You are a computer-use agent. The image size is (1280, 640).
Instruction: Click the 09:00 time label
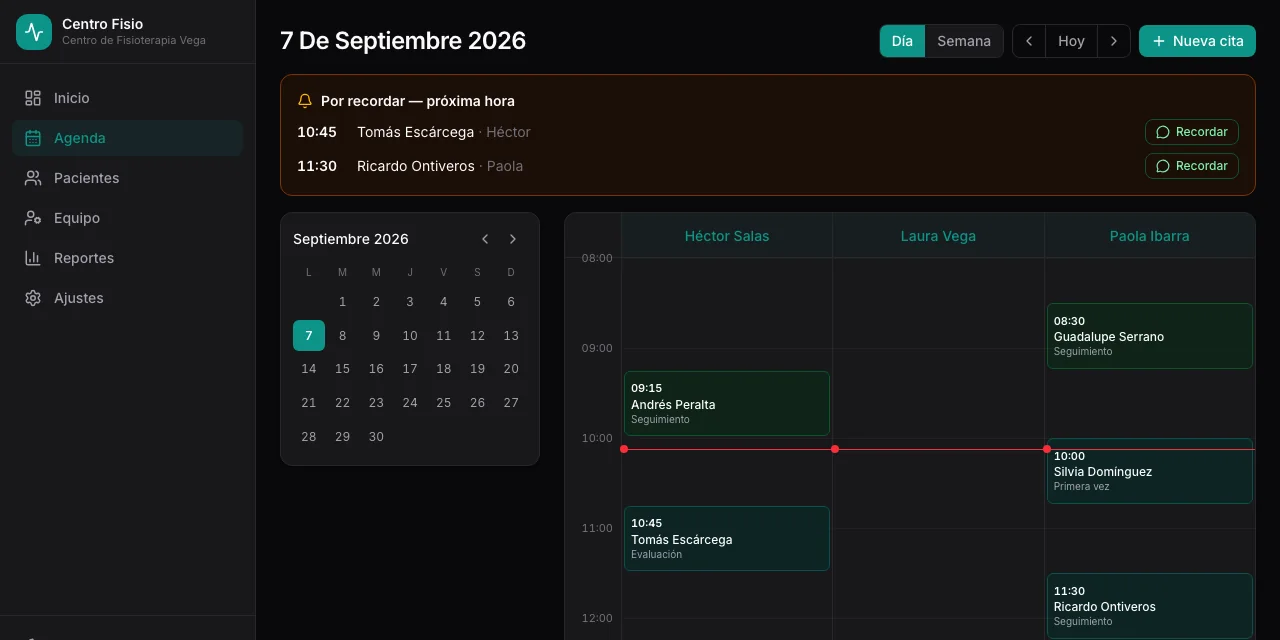[597, 348]
